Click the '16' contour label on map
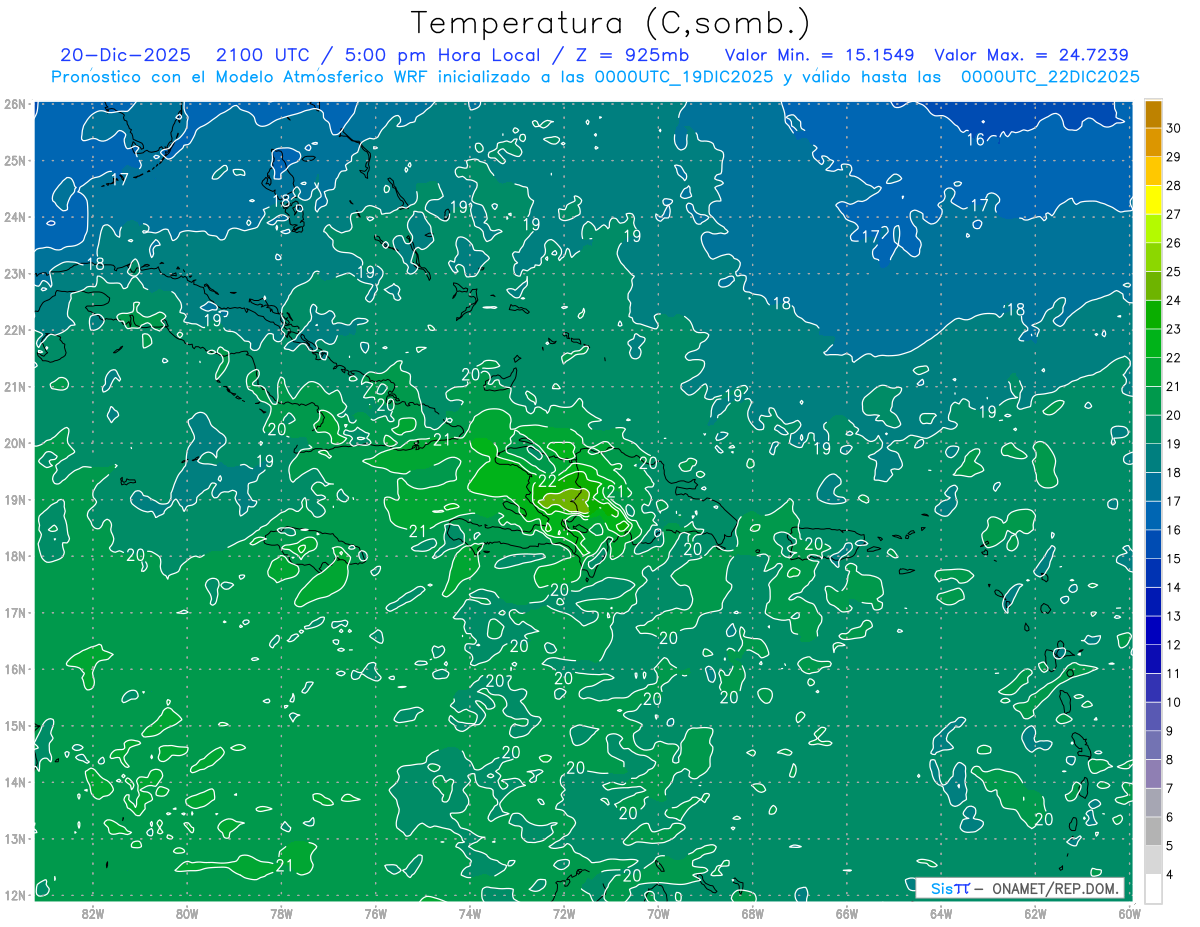1200x927 pixels. [976, 140]
